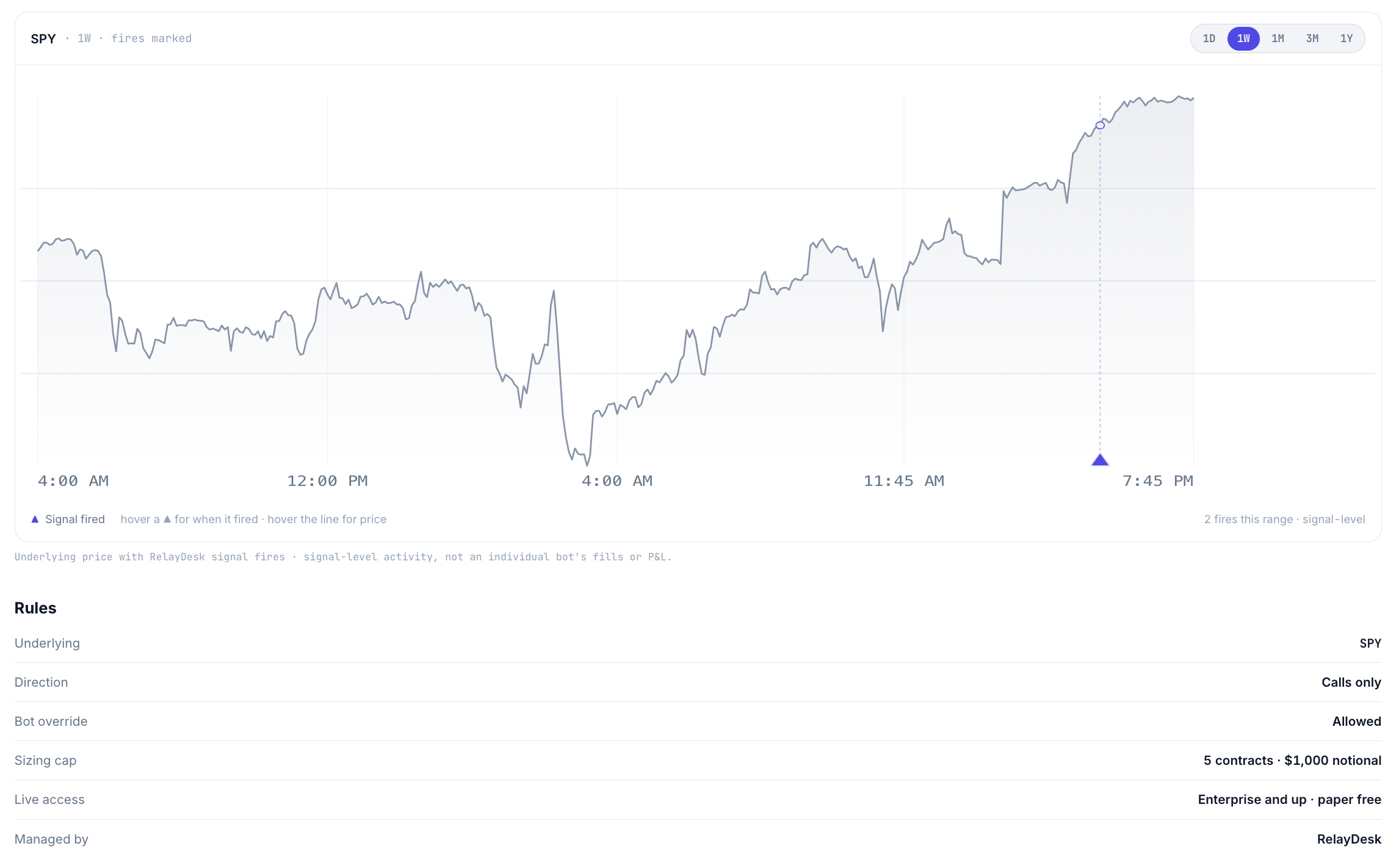Click the Calls only Direction value

click(x=1351, y=682)
